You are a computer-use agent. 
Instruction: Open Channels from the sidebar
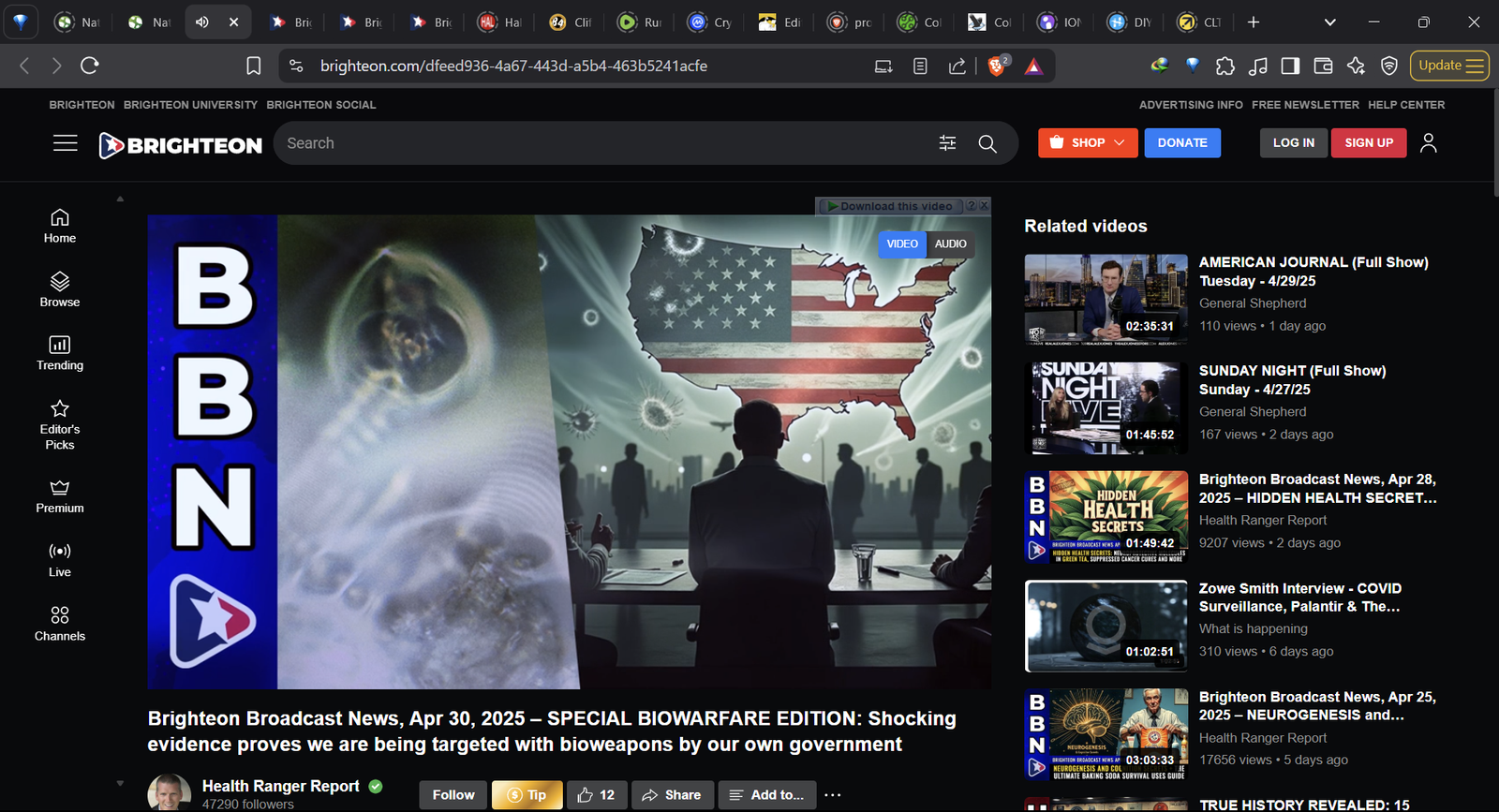click(60, 623)
